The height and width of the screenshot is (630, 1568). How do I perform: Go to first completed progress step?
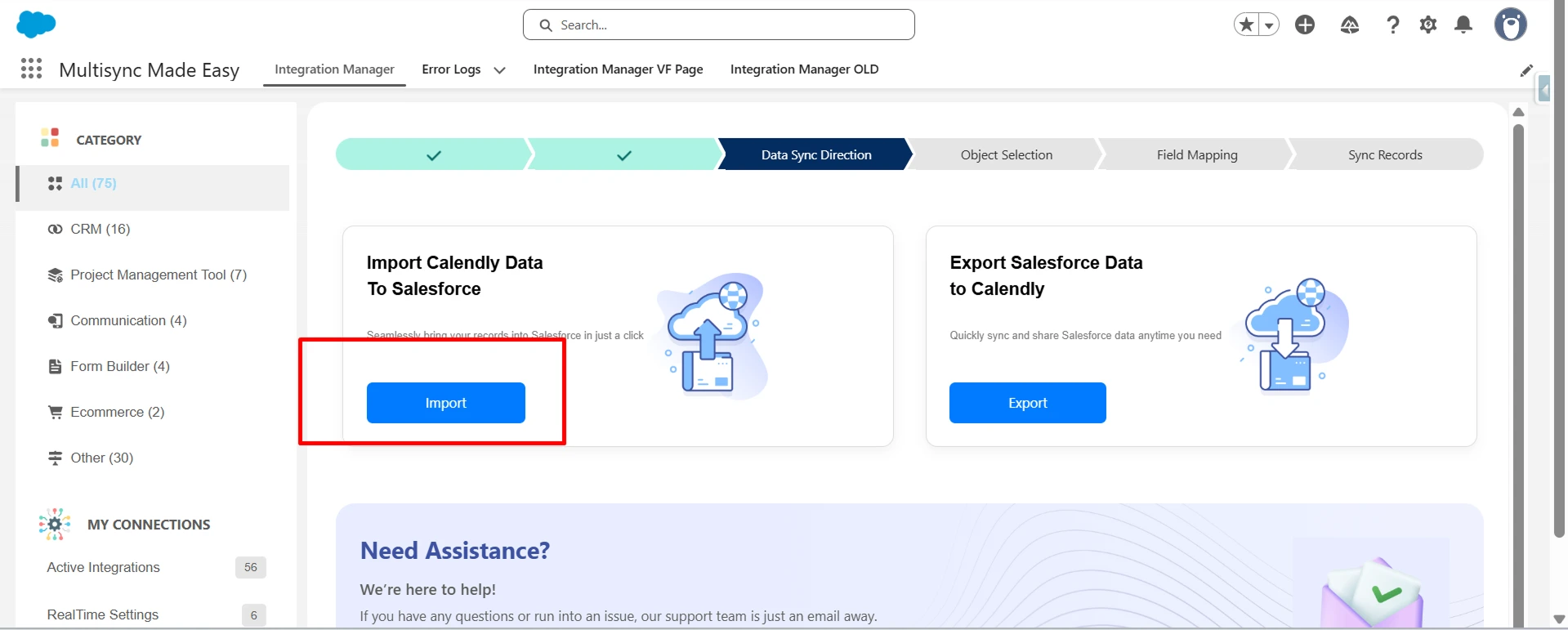[433, 154]
